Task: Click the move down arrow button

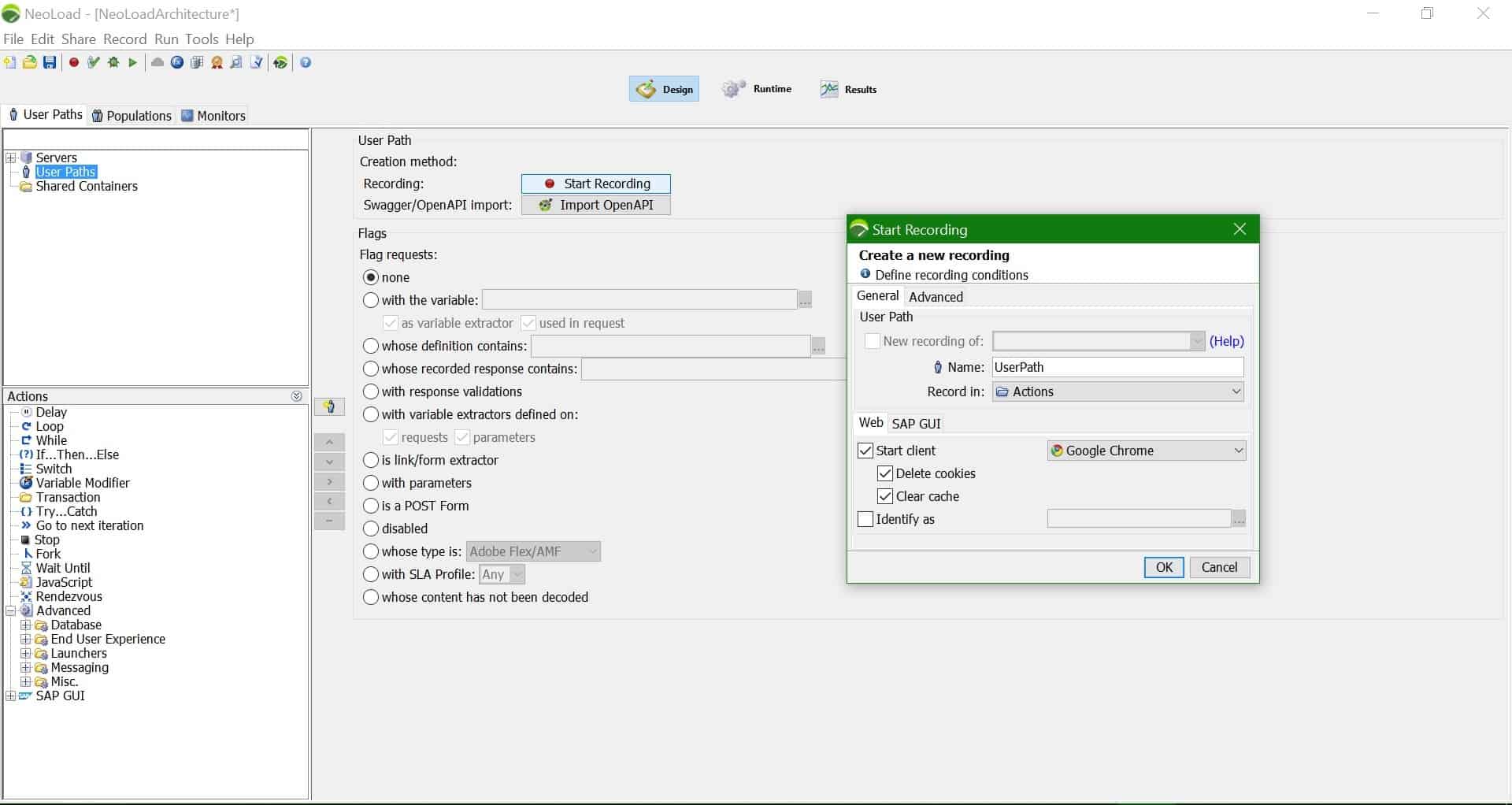Action: click(329, 462)
